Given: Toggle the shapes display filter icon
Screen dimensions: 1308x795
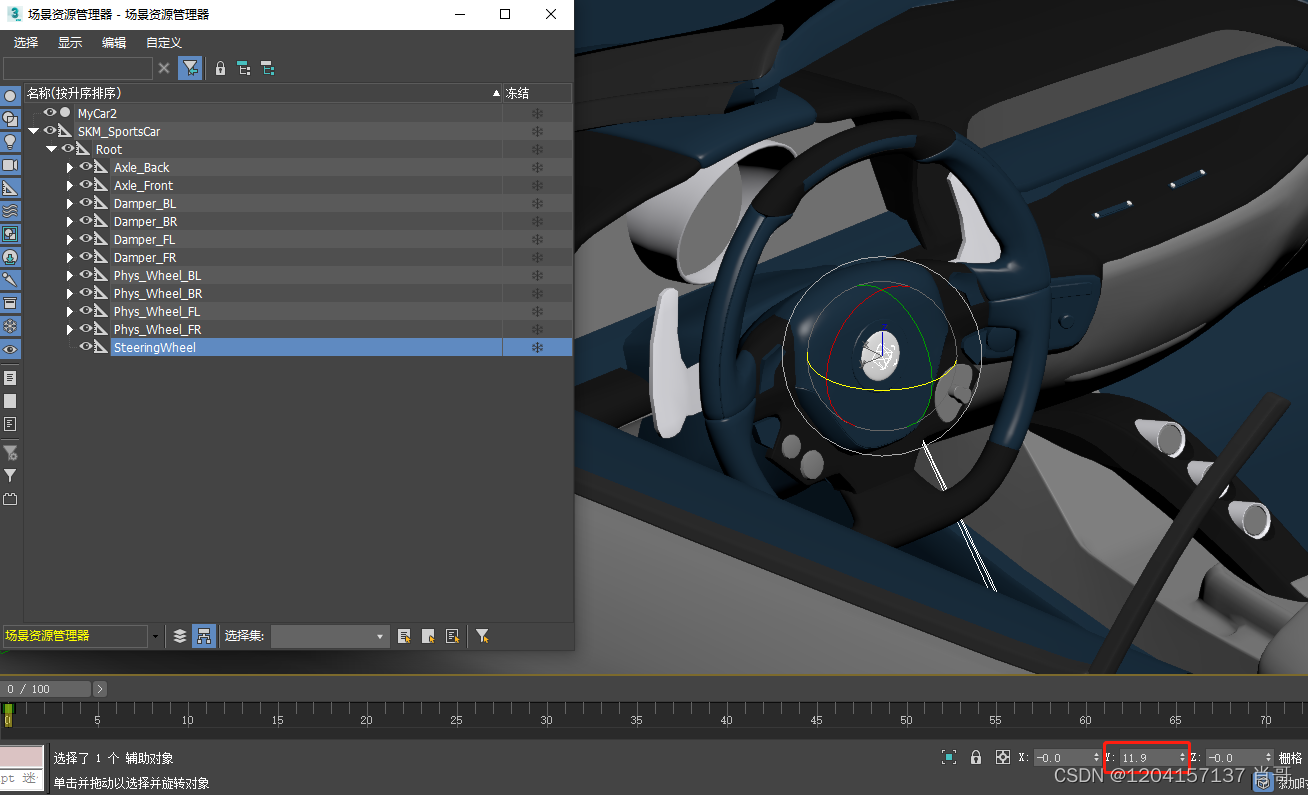Looking at the screenshot, I should click(10, 119).
